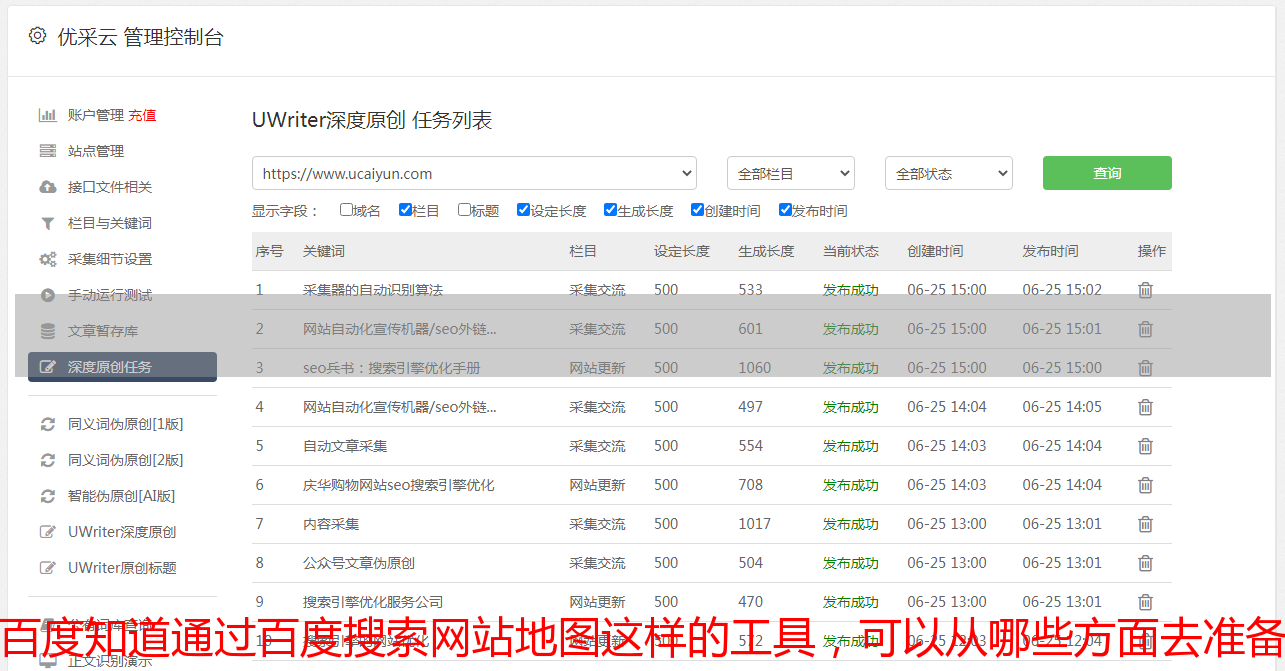Toggle the 设定长度 field checkbox
1285x671 pixels.
(523, 210)
